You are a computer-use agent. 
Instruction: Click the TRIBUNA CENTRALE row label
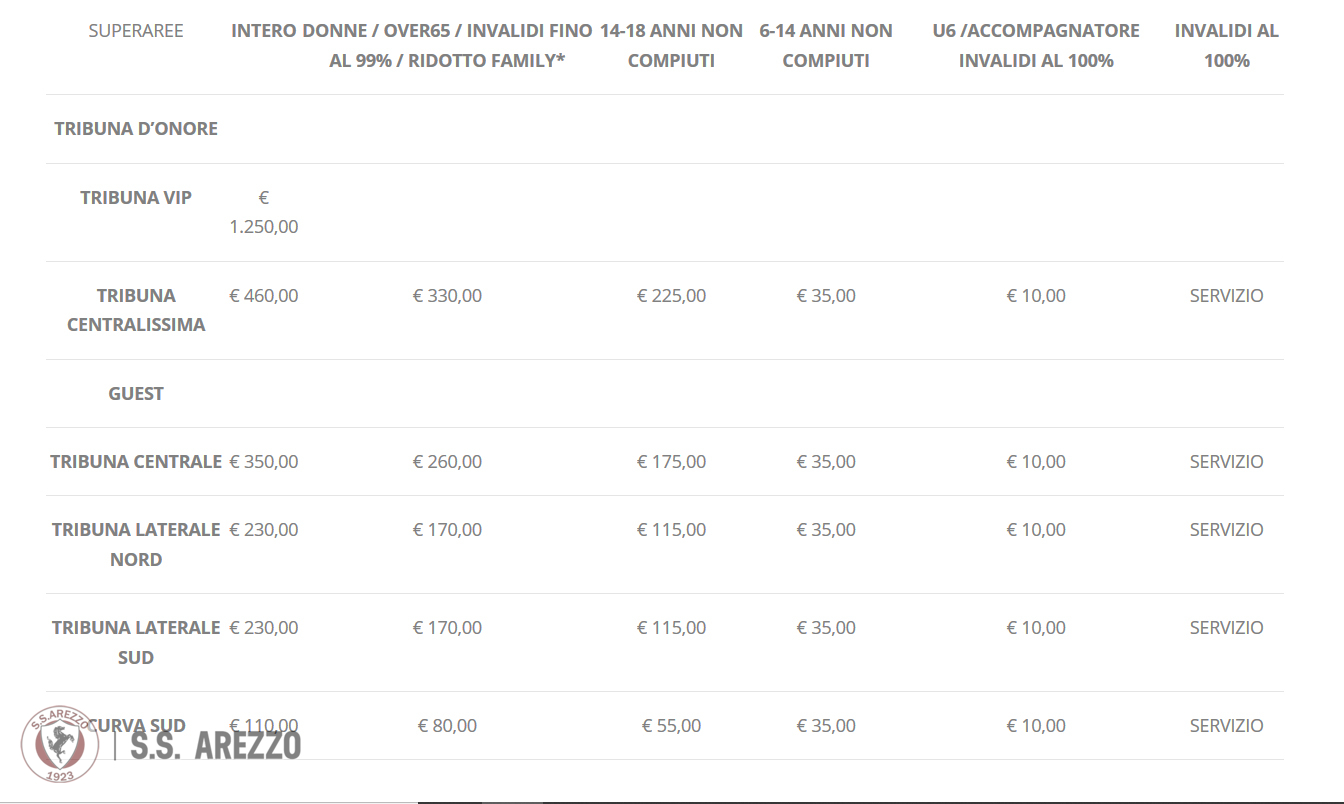136,462
